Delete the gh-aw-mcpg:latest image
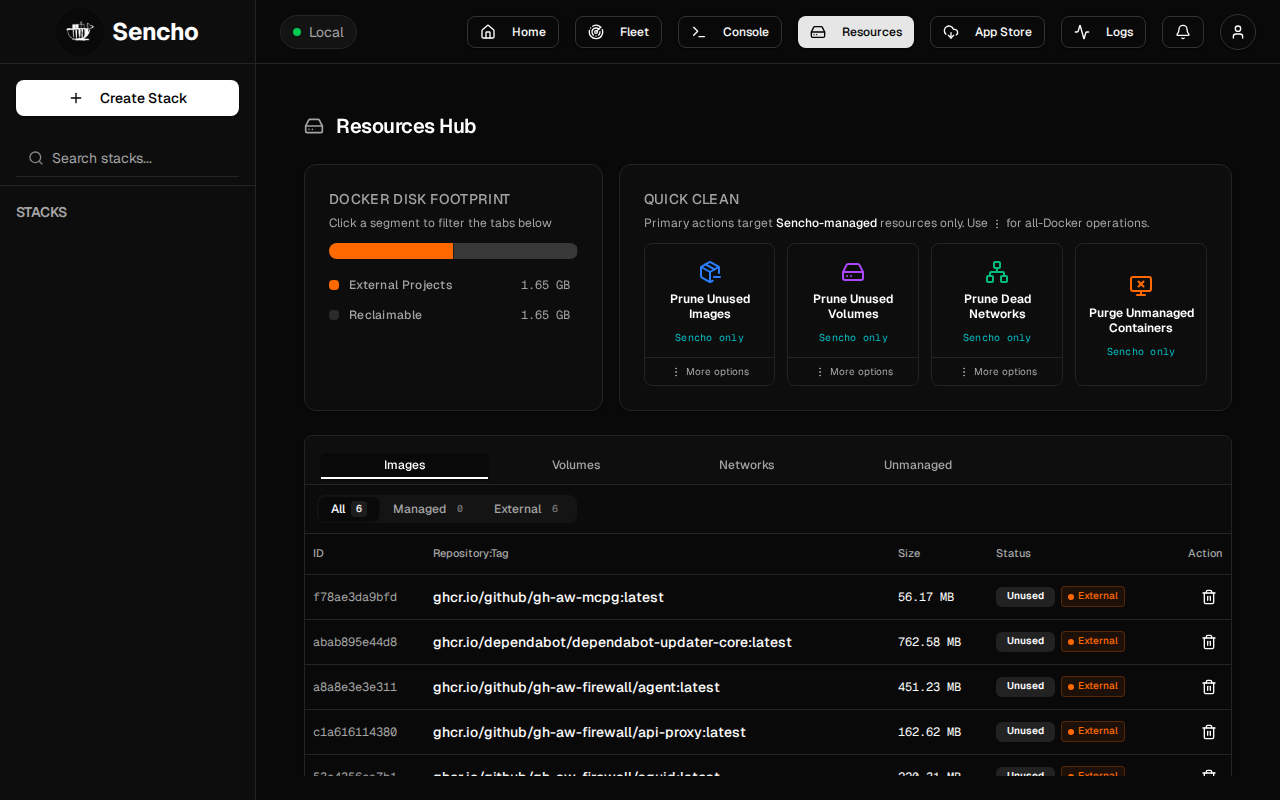Image resolution: width=1280 pixels, height=800 pixels. pyautogui.click(x=1209, y=597)
